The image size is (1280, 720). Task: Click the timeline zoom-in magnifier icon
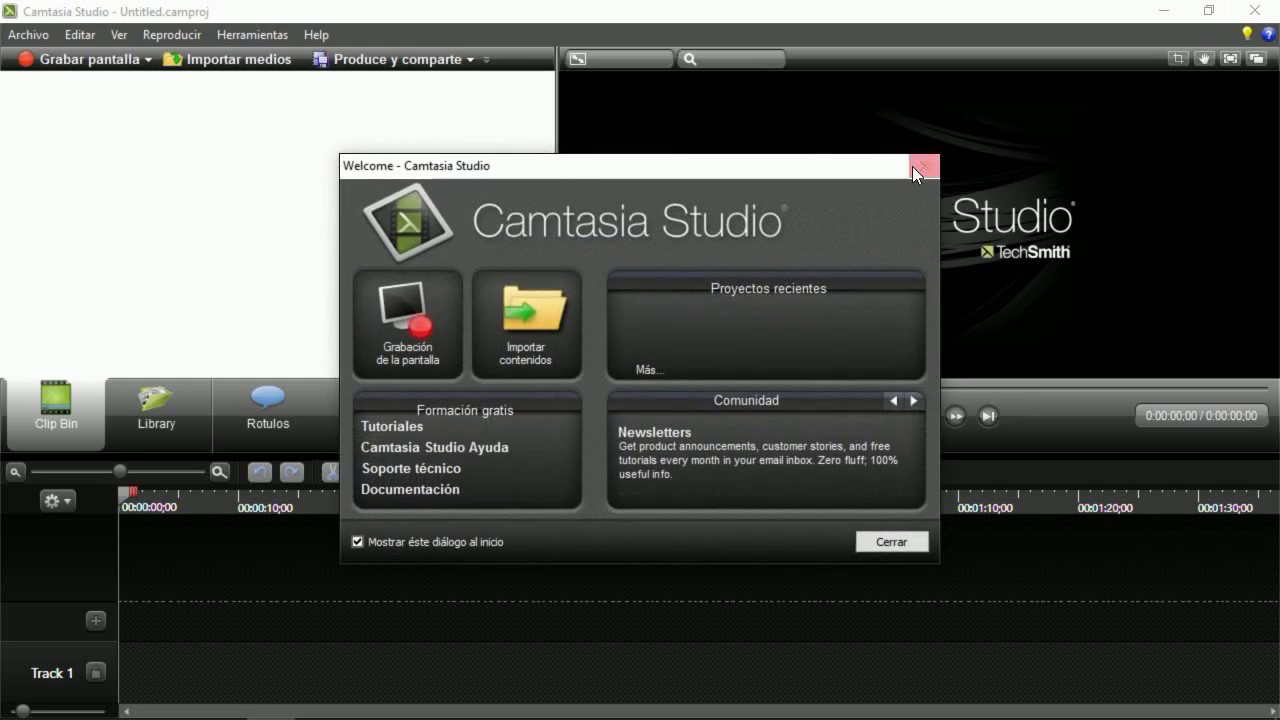click(220, 472)
